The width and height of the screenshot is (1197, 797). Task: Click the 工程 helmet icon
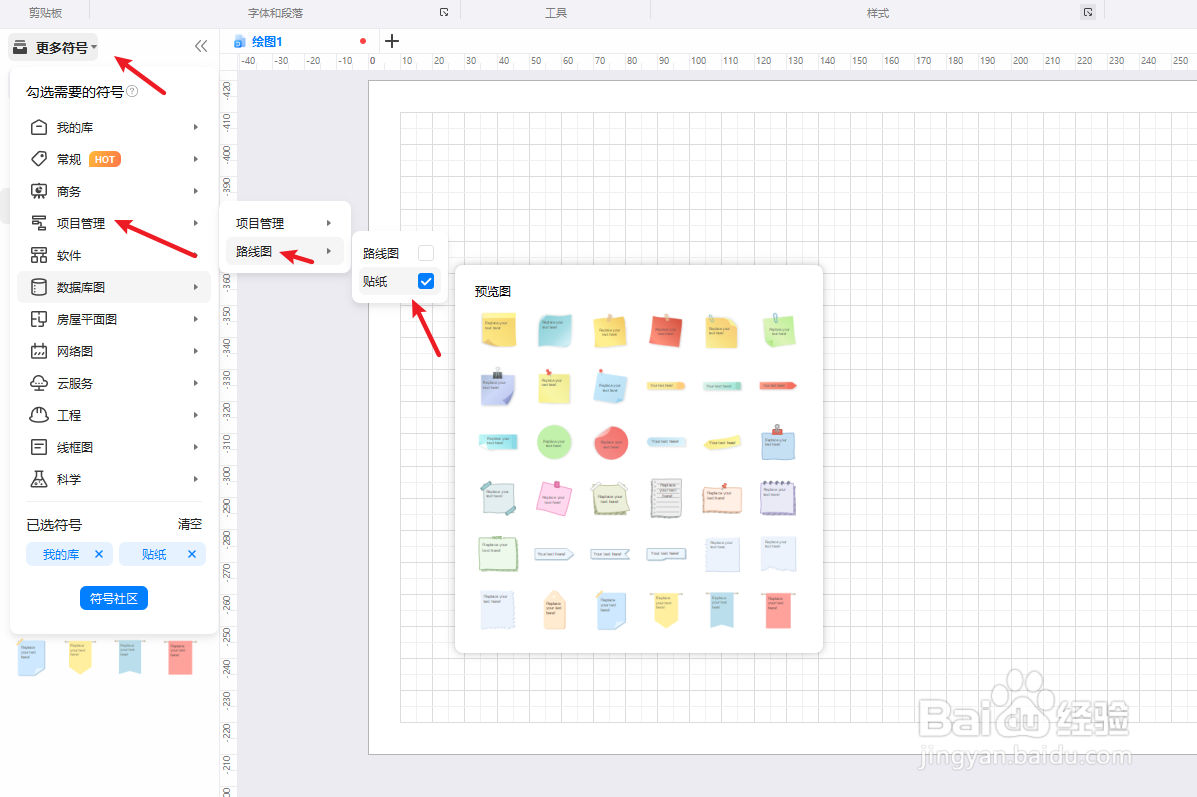coord(39,415)
